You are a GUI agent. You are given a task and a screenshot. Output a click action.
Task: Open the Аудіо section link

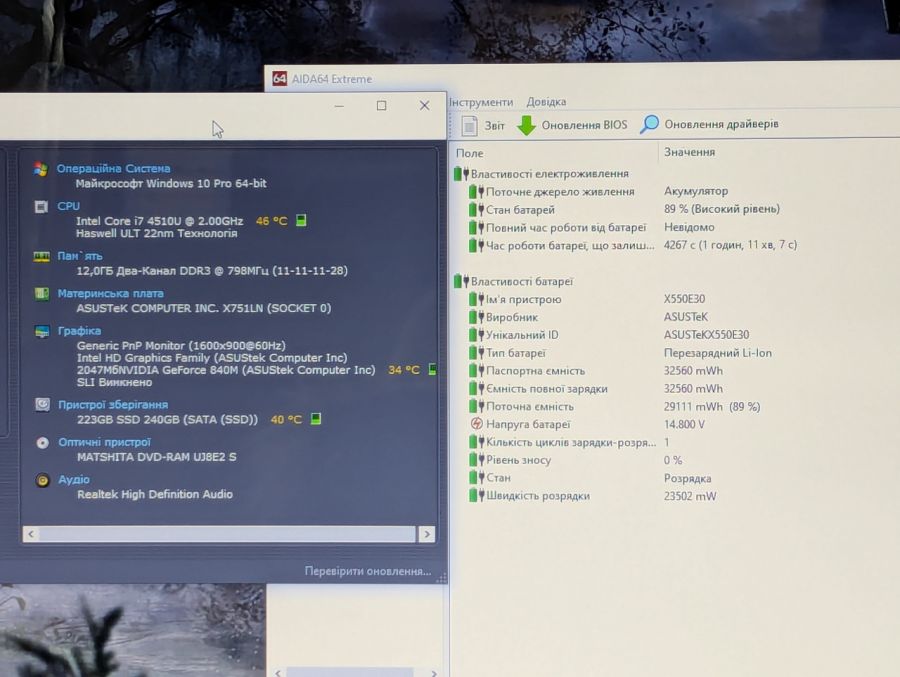click(x=74, y=479)
